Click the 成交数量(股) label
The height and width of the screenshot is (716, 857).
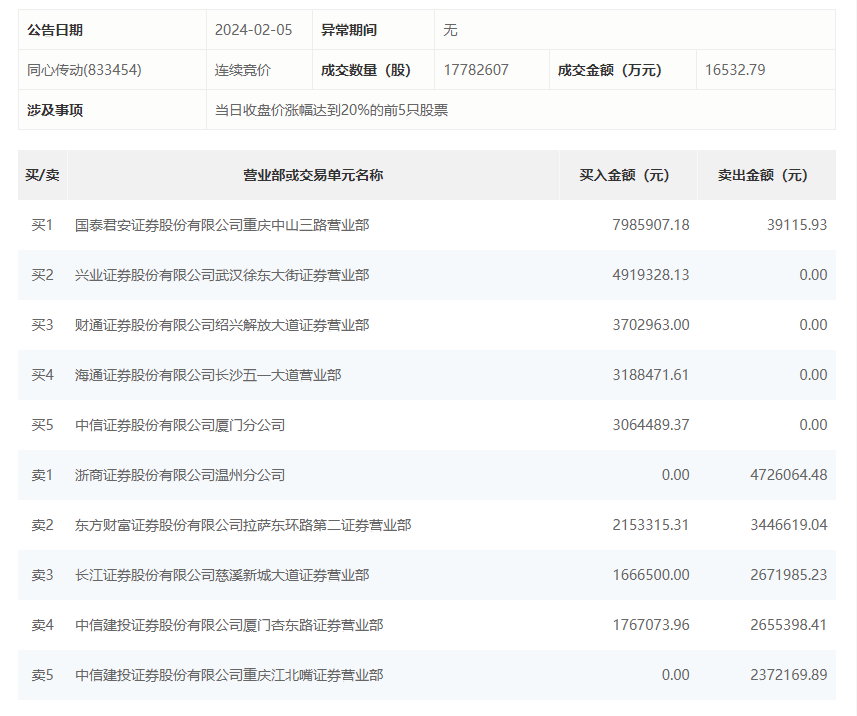coord(366,70)
